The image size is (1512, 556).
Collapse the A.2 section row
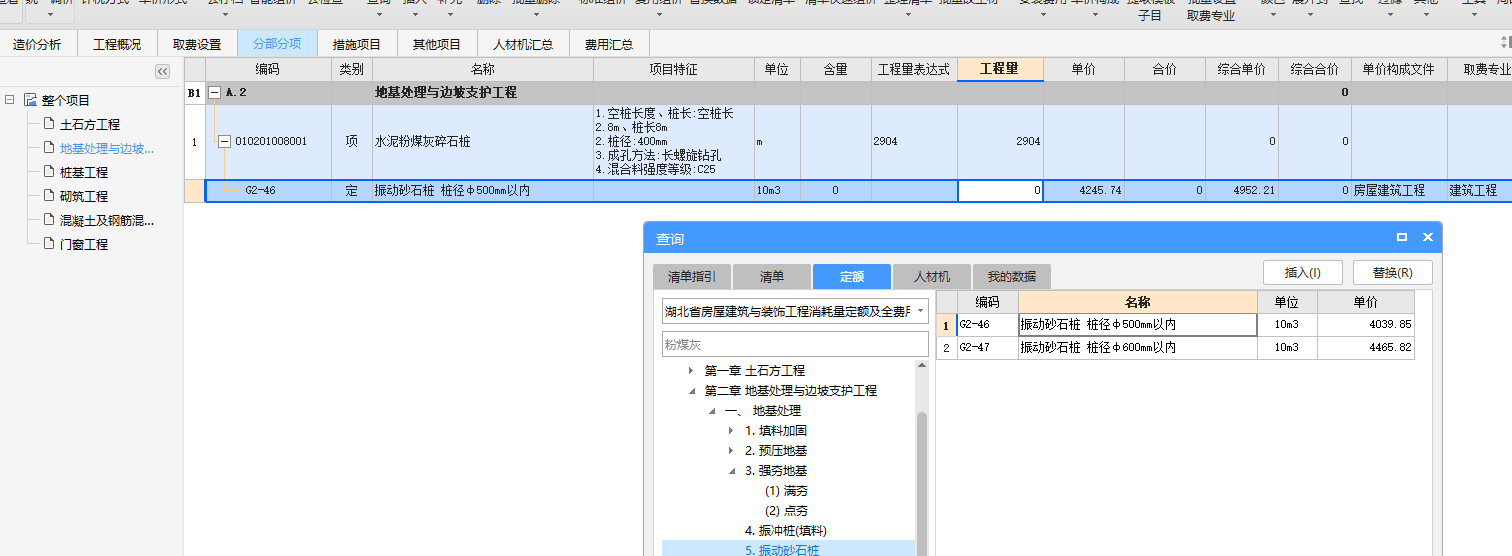(x=214, y=93)
